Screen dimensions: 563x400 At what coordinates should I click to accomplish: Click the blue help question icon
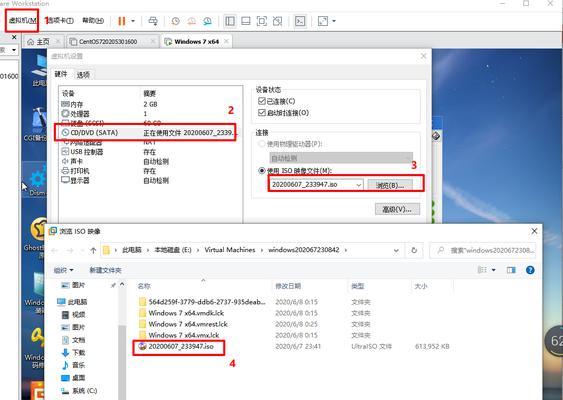pyautogui.click(x=530, y=270)
